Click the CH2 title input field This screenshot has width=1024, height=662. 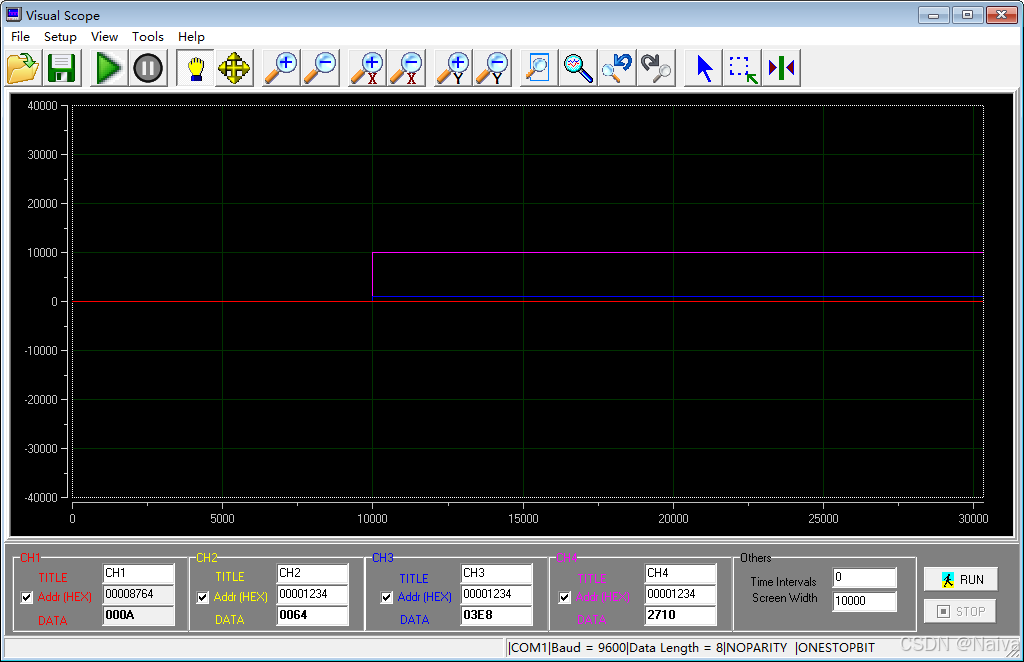pos(312,573)
